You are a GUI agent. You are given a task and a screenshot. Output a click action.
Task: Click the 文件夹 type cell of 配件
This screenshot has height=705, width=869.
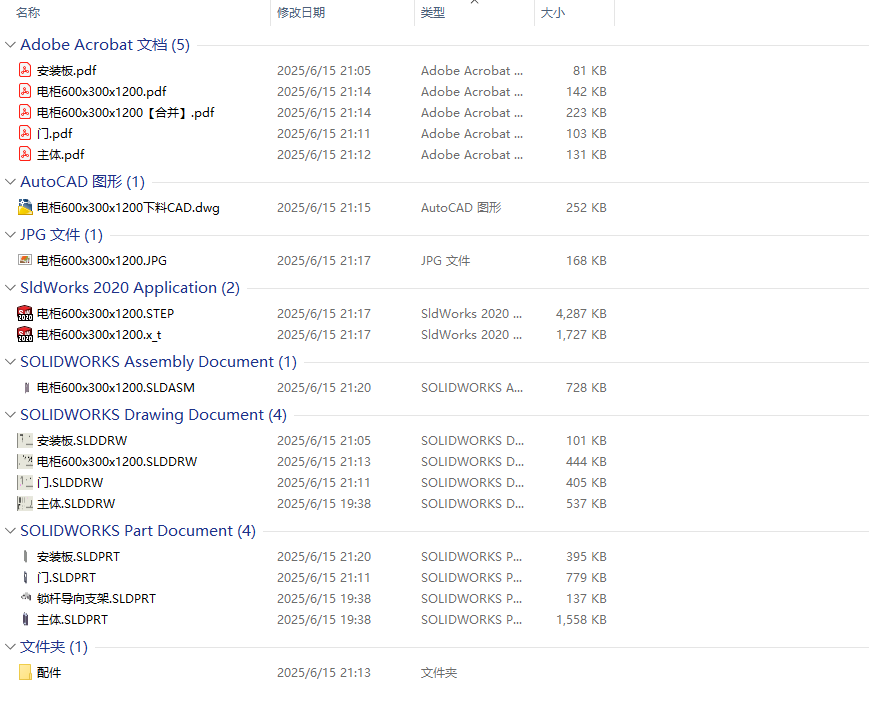point(438,672)
